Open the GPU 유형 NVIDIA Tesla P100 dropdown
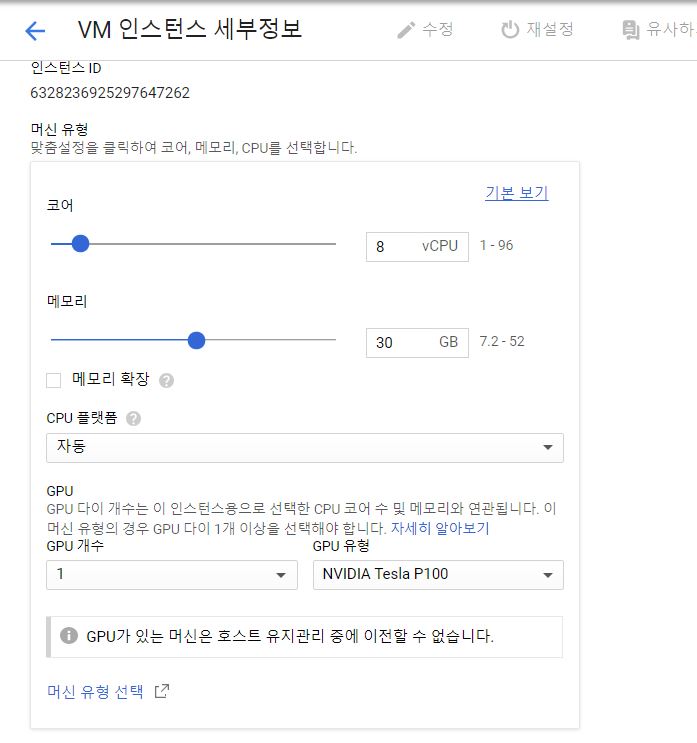 (438, 574)
